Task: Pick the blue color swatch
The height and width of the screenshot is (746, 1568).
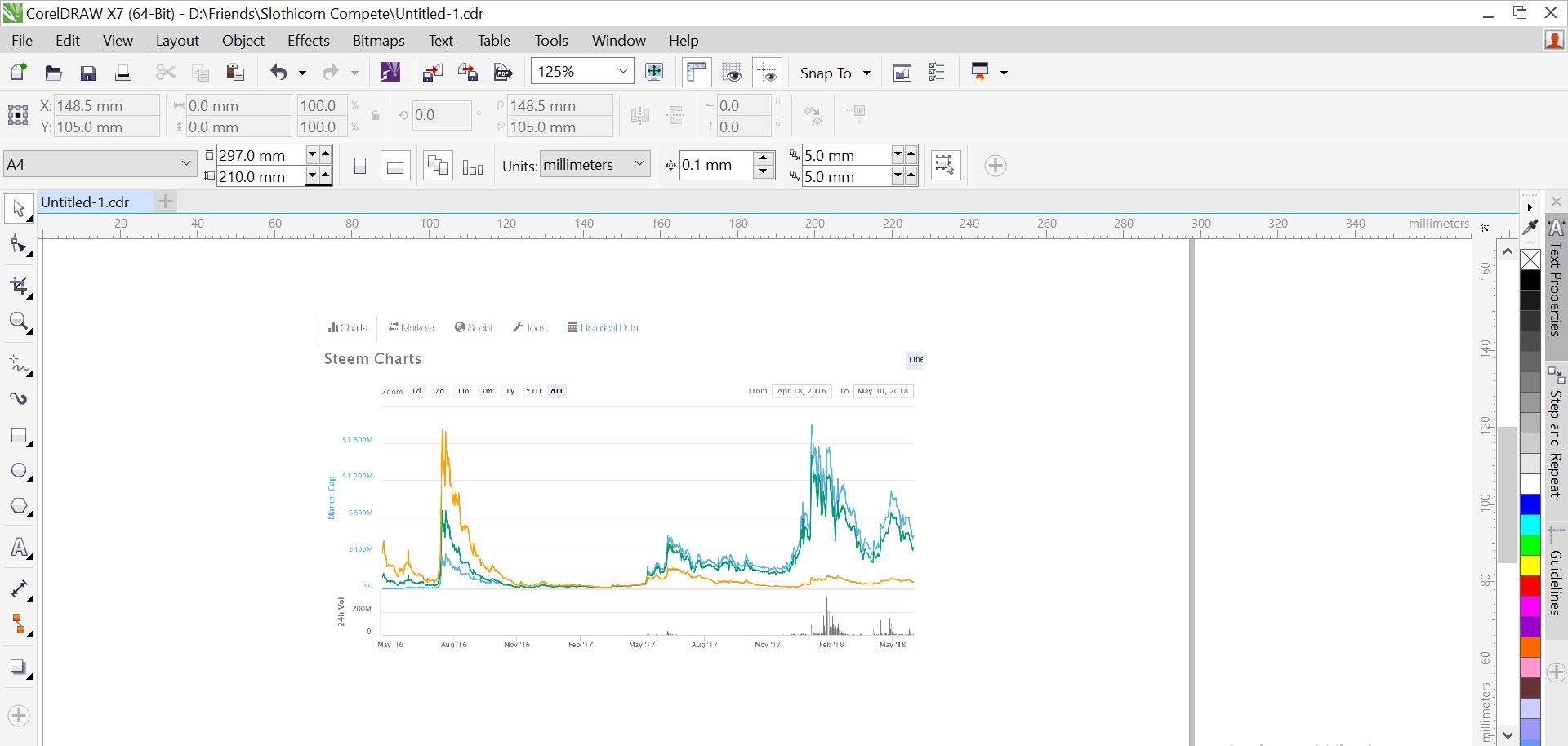Action: (x=1530, y=504)
